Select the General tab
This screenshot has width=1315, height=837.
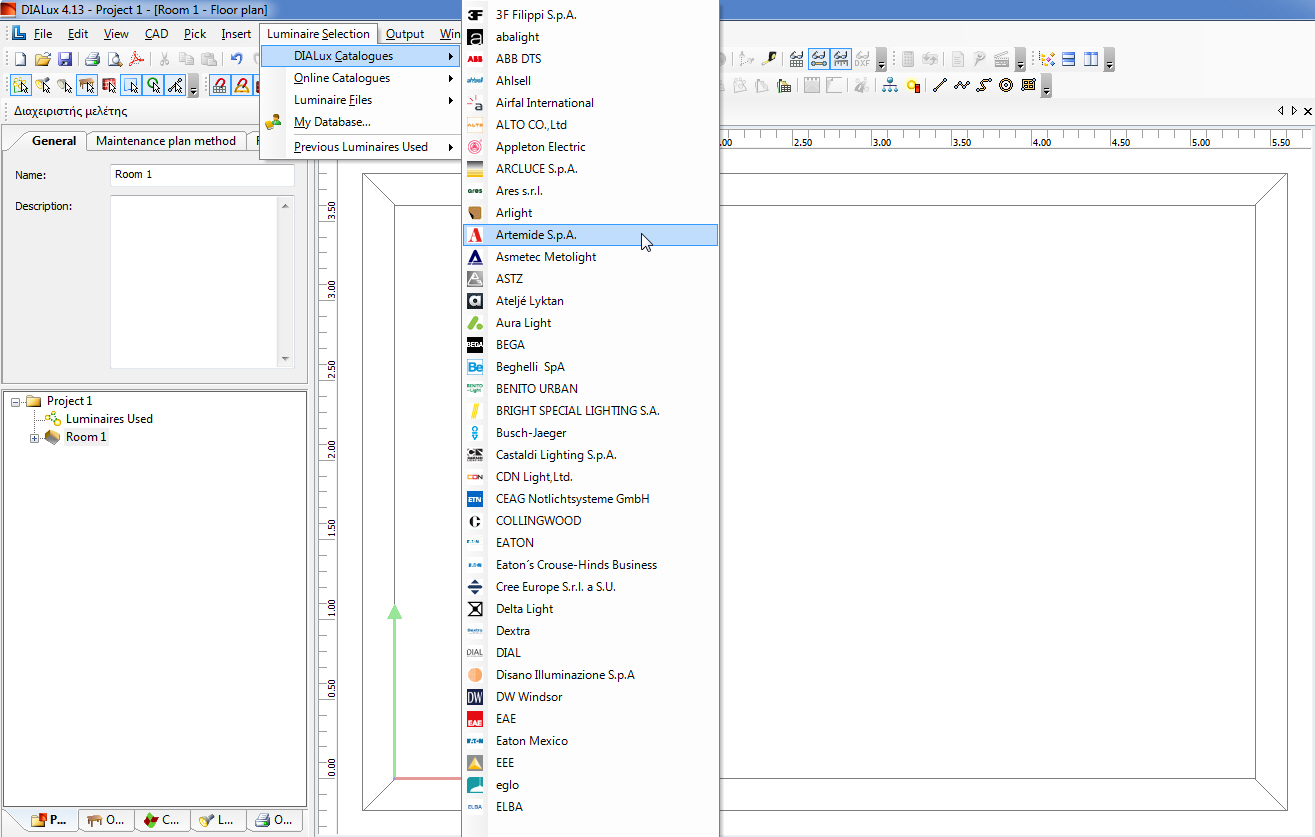tap(54, 141)
